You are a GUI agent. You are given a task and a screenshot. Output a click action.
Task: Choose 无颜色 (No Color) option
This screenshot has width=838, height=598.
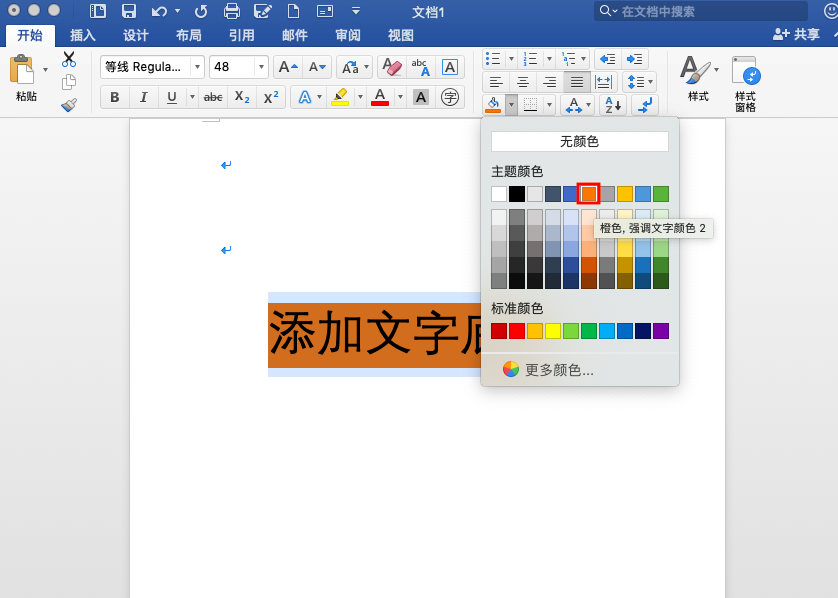click(x=579, y=142)
